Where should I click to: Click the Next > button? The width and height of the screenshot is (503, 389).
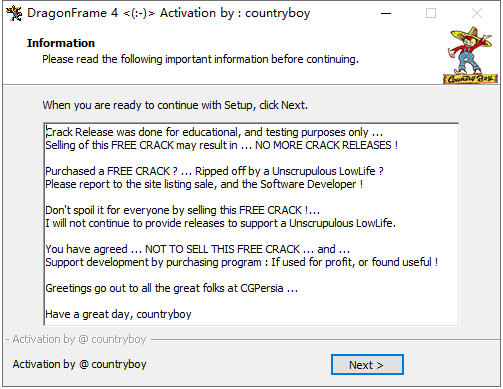(367, 365)
